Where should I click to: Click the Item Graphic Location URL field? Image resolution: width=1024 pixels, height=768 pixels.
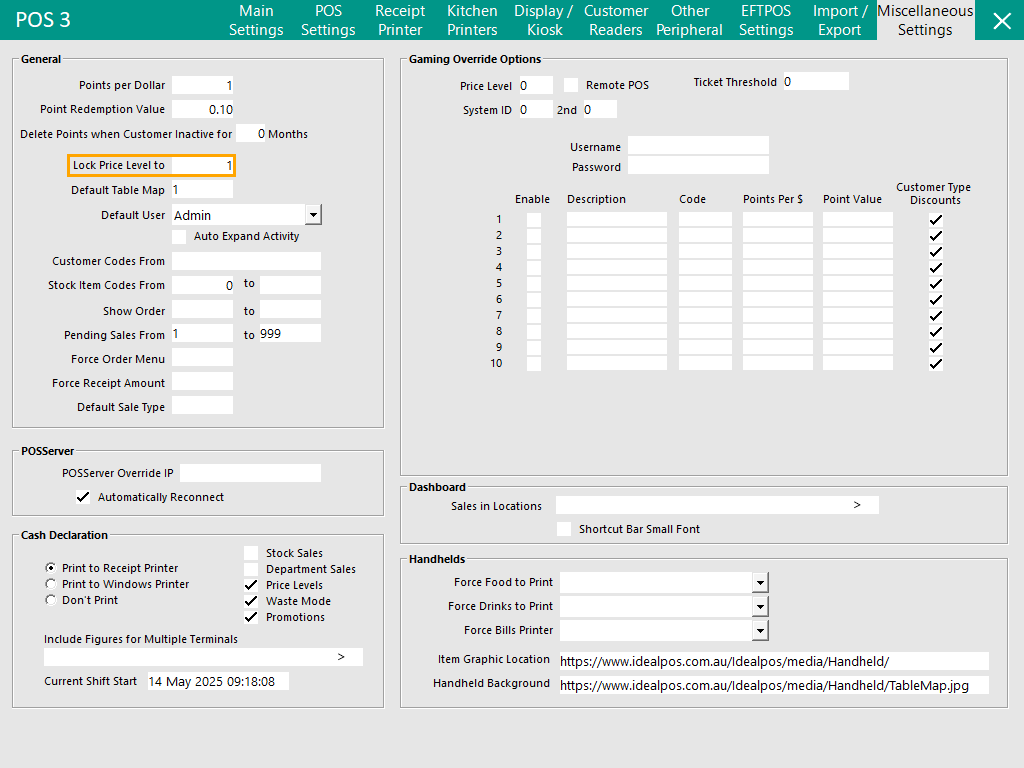coord(774,661)
